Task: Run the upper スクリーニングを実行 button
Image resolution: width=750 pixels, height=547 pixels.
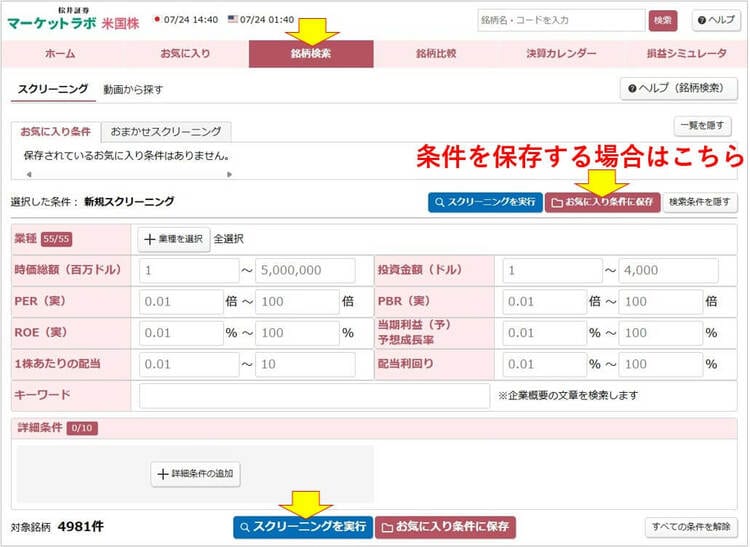Action: click(485, 202)
